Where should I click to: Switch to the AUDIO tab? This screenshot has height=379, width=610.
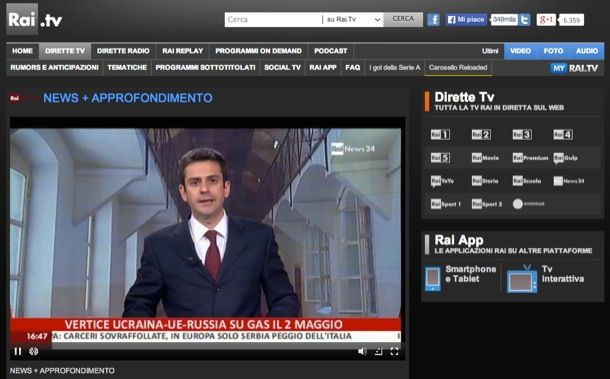click(x=587, y=51)
